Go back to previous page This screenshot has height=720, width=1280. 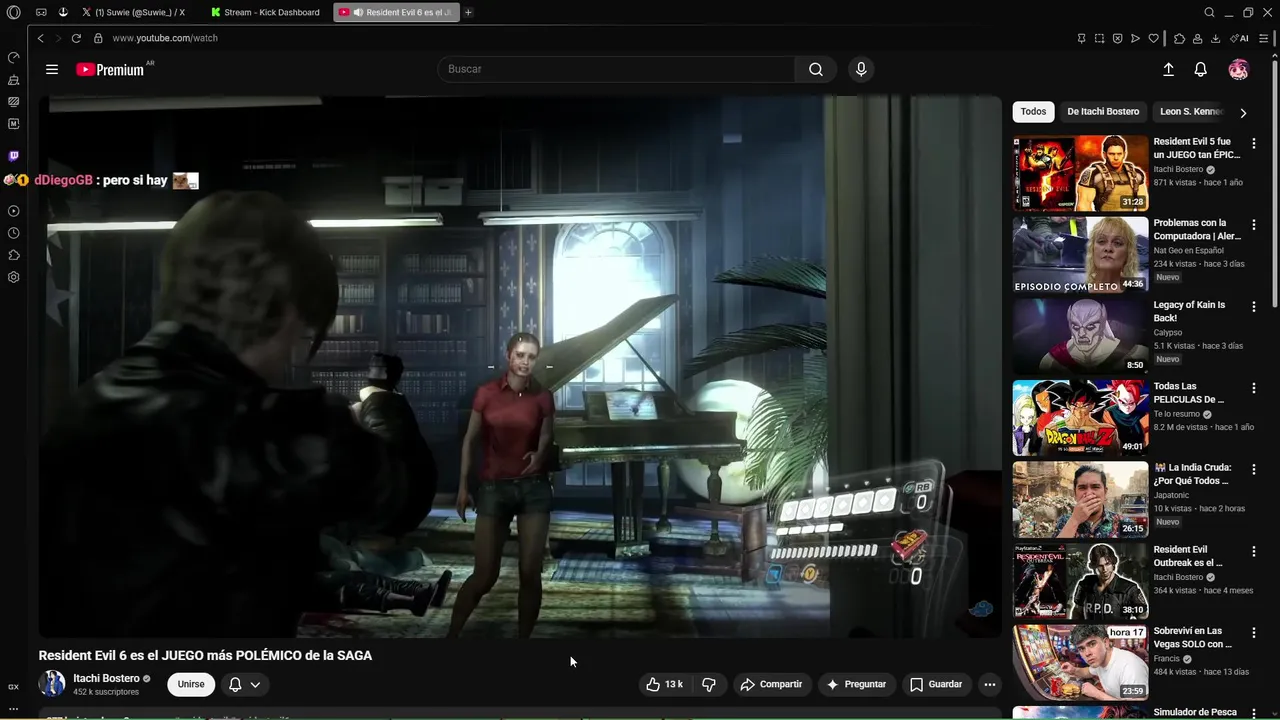coord(40,38)
